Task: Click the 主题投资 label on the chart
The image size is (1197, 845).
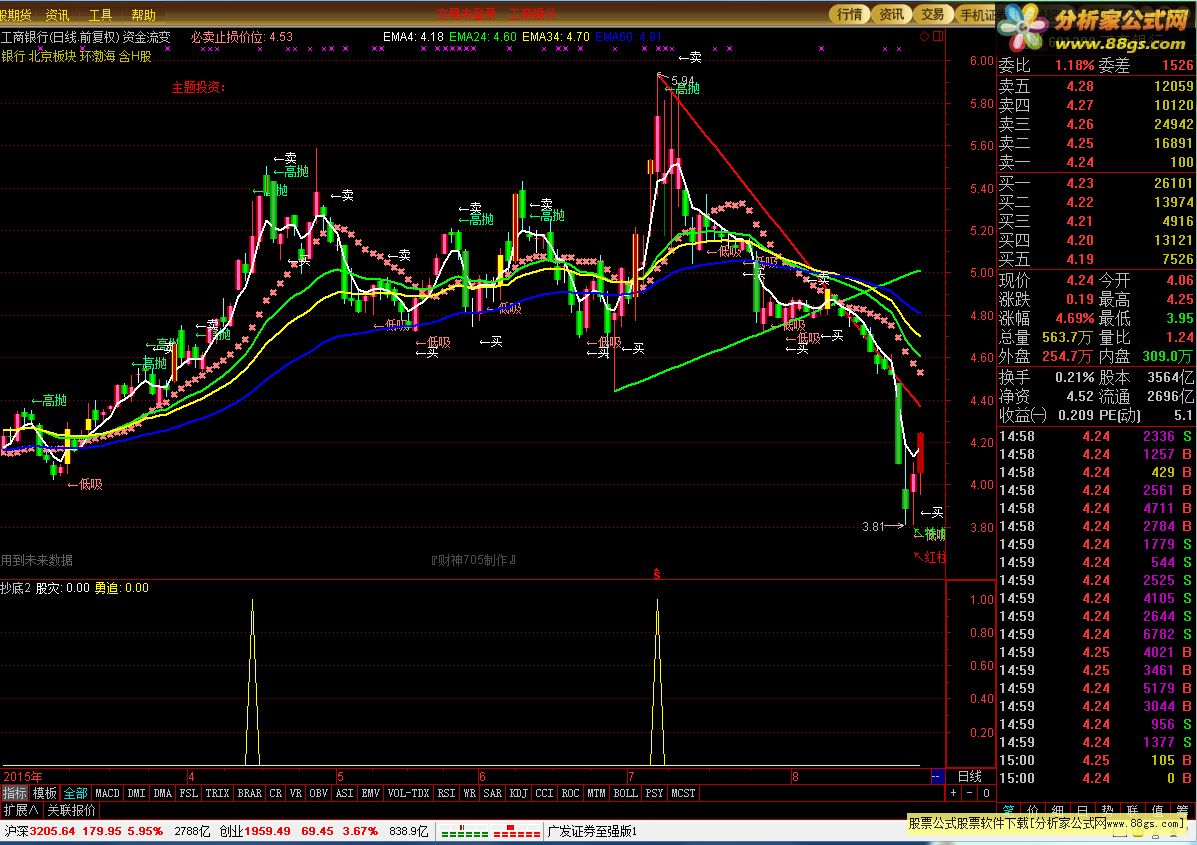Action: (x=198, y=88)
